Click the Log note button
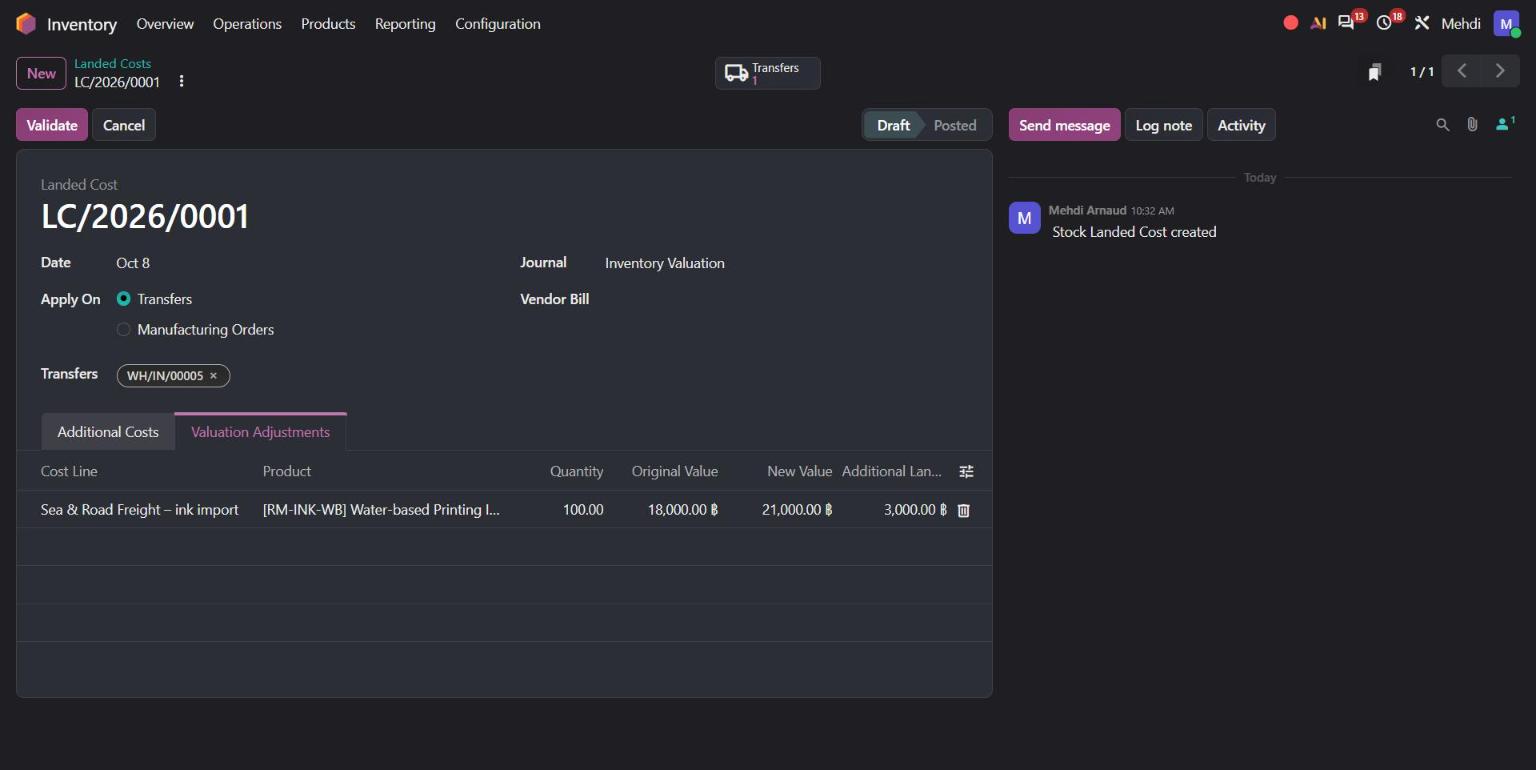1536x770 pixels. coord(1164,125)
